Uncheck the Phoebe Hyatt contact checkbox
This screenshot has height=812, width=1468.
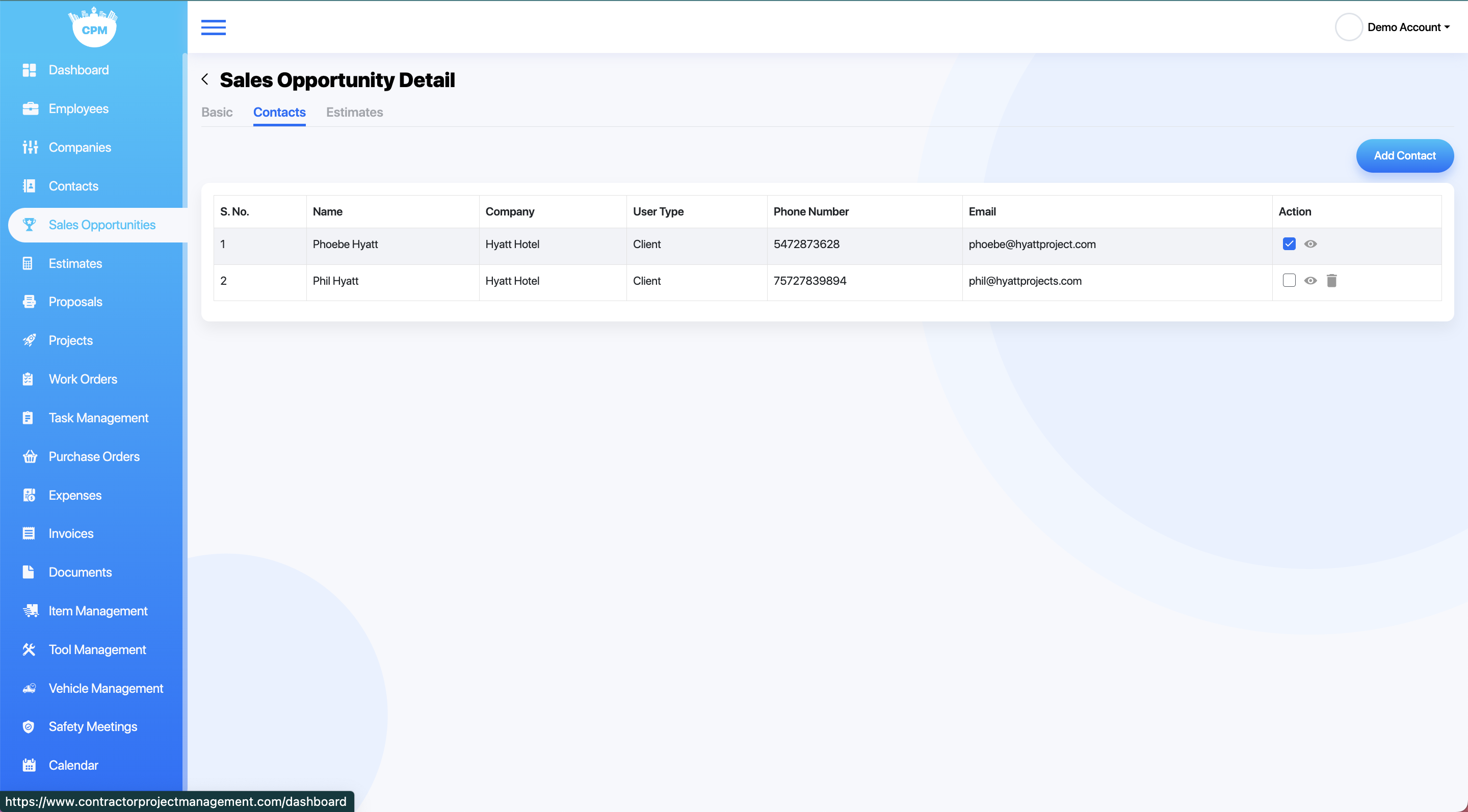click(x=1289, y=243)
